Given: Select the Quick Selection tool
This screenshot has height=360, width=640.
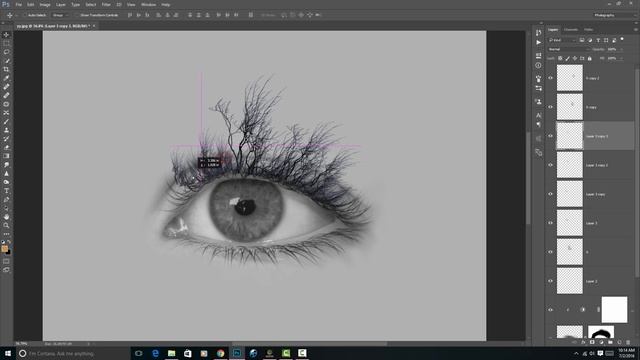Looking at the screenshot, I should point(6,61).
